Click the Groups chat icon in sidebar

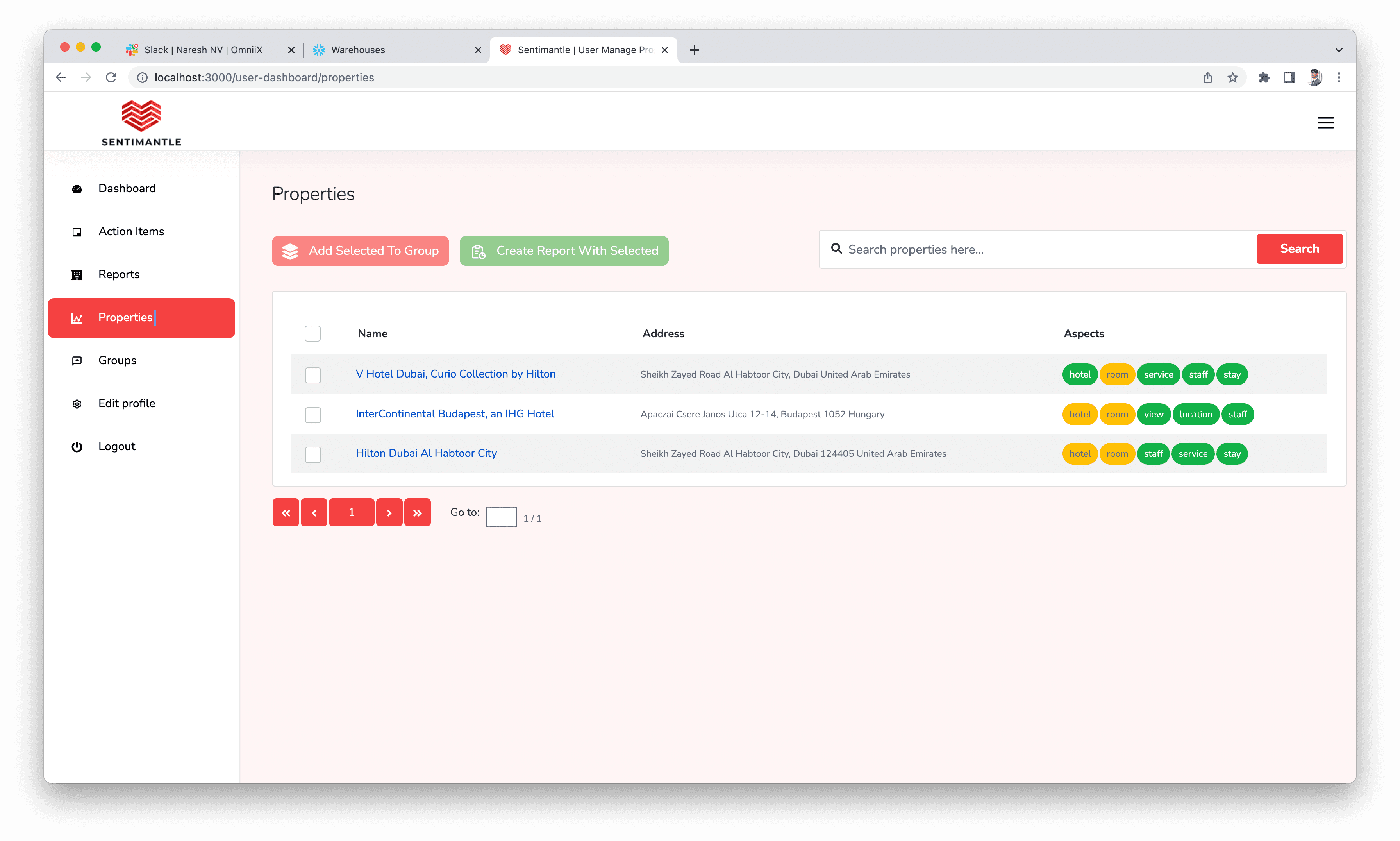[x=77, y=360]
